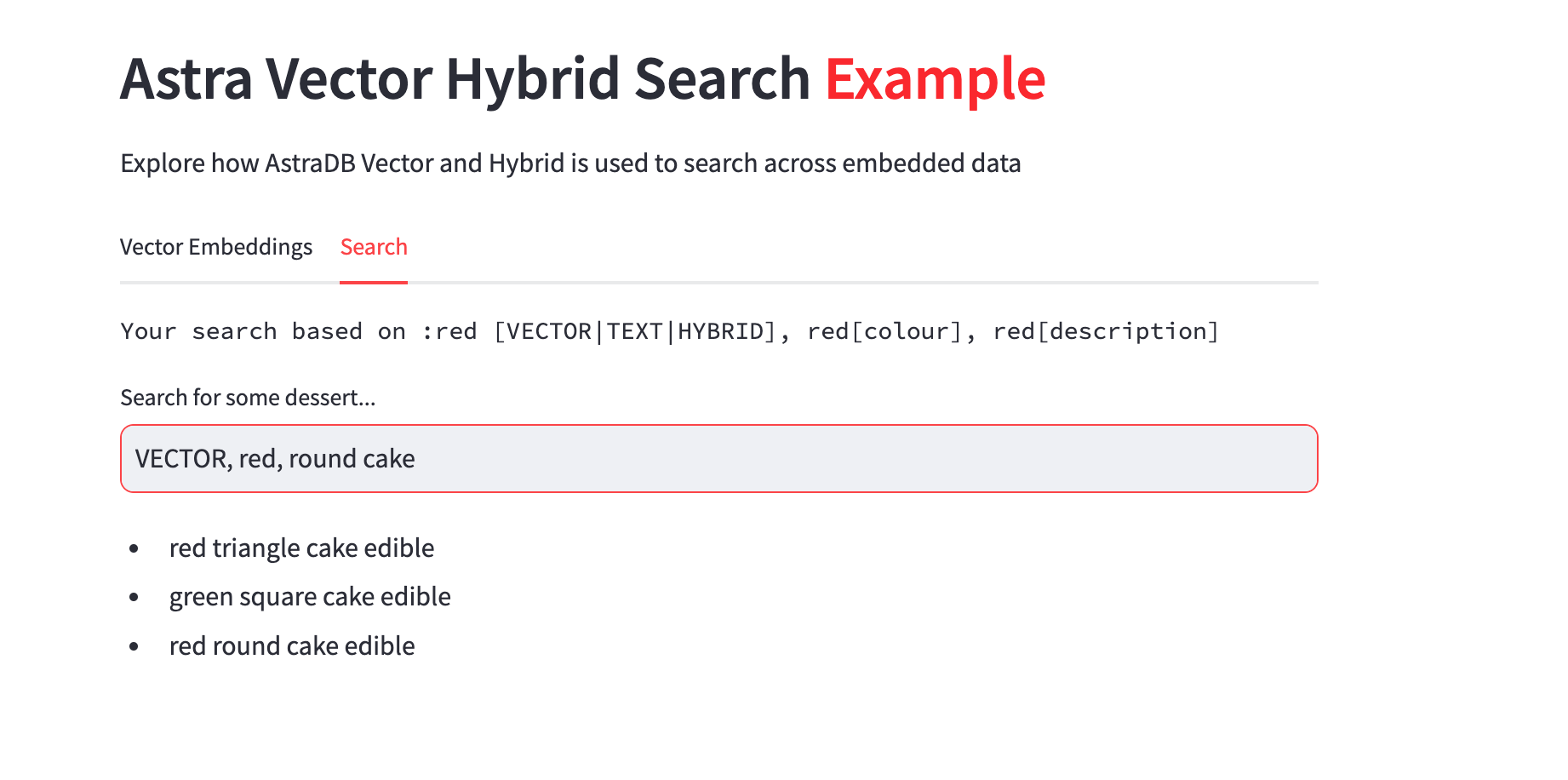Screen dimensions: 1568x780
Task: Click the bullet point before 'red round cake'
Action: (134, 646)
